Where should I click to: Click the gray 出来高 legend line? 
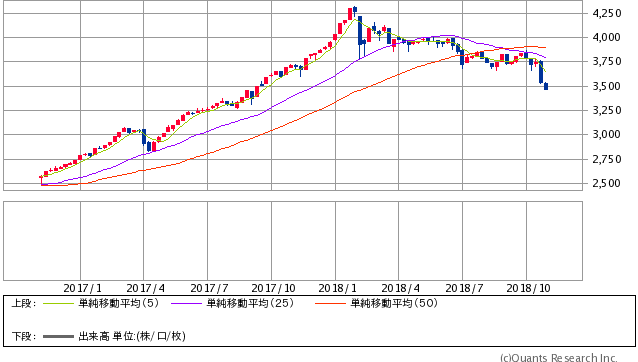pyautogui.click(x=59, y=337)
